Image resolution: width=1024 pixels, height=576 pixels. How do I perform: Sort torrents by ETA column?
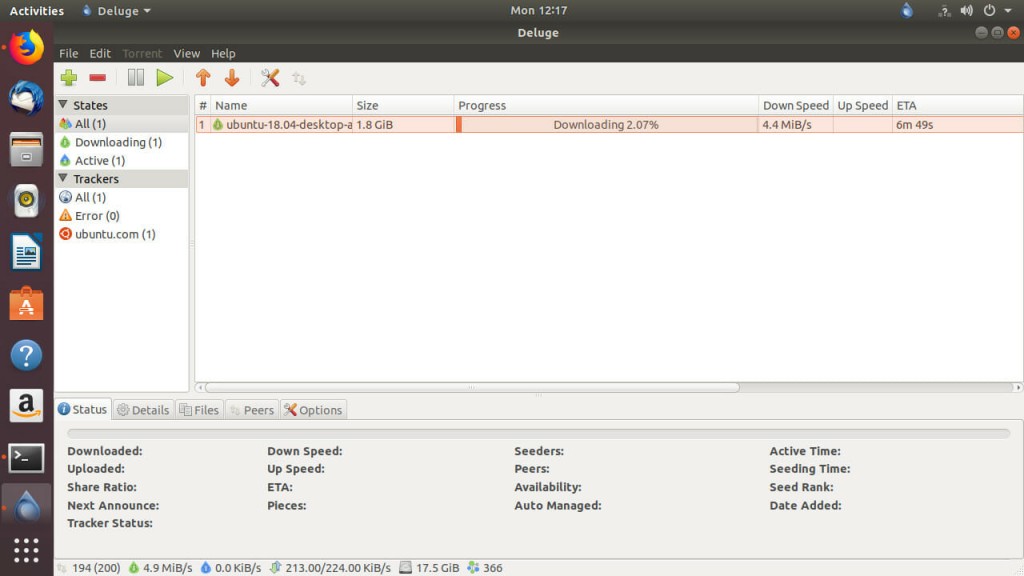coord(957,105)
